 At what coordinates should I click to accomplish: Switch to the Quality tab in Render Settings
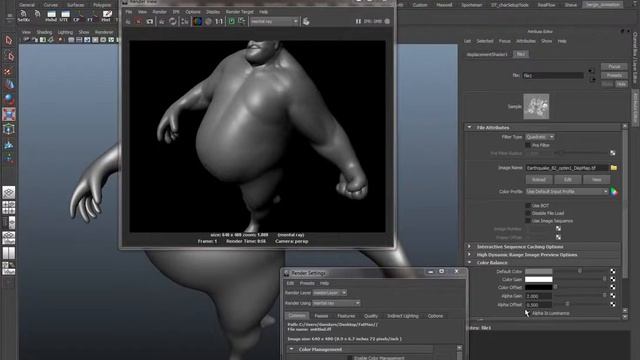371,316
